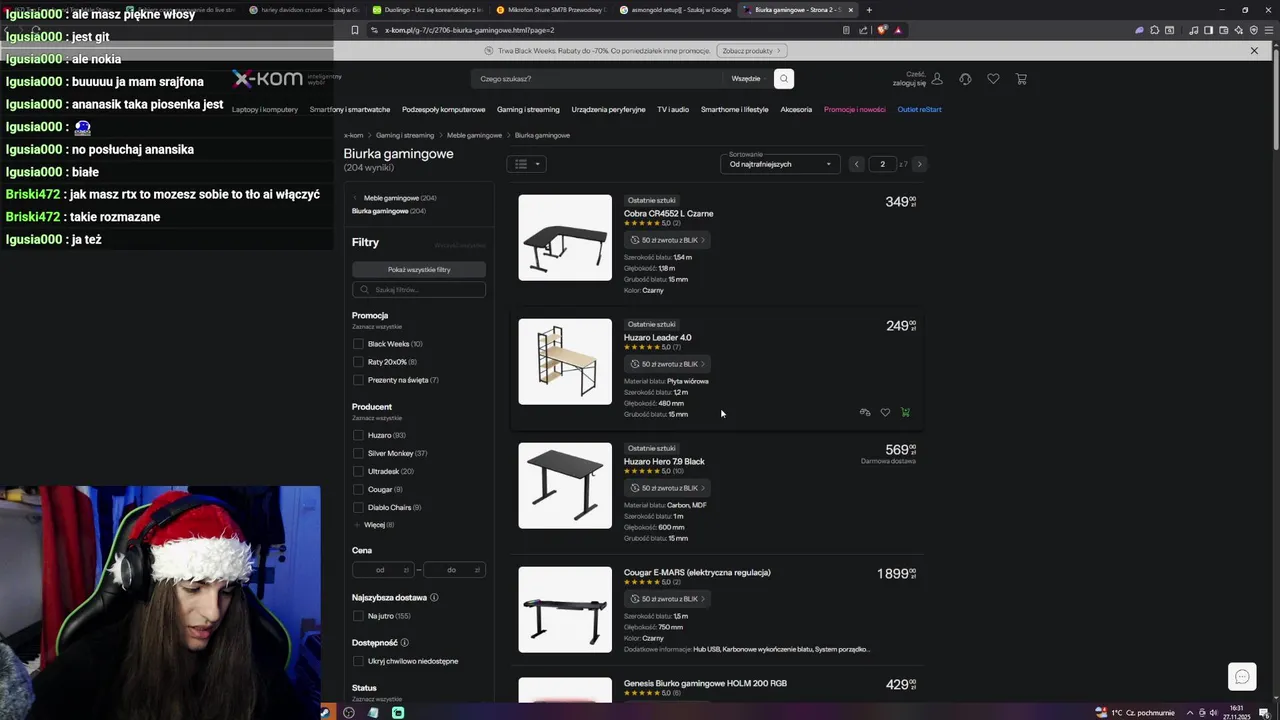Open Promocje i nowości menu

(854, 109)
